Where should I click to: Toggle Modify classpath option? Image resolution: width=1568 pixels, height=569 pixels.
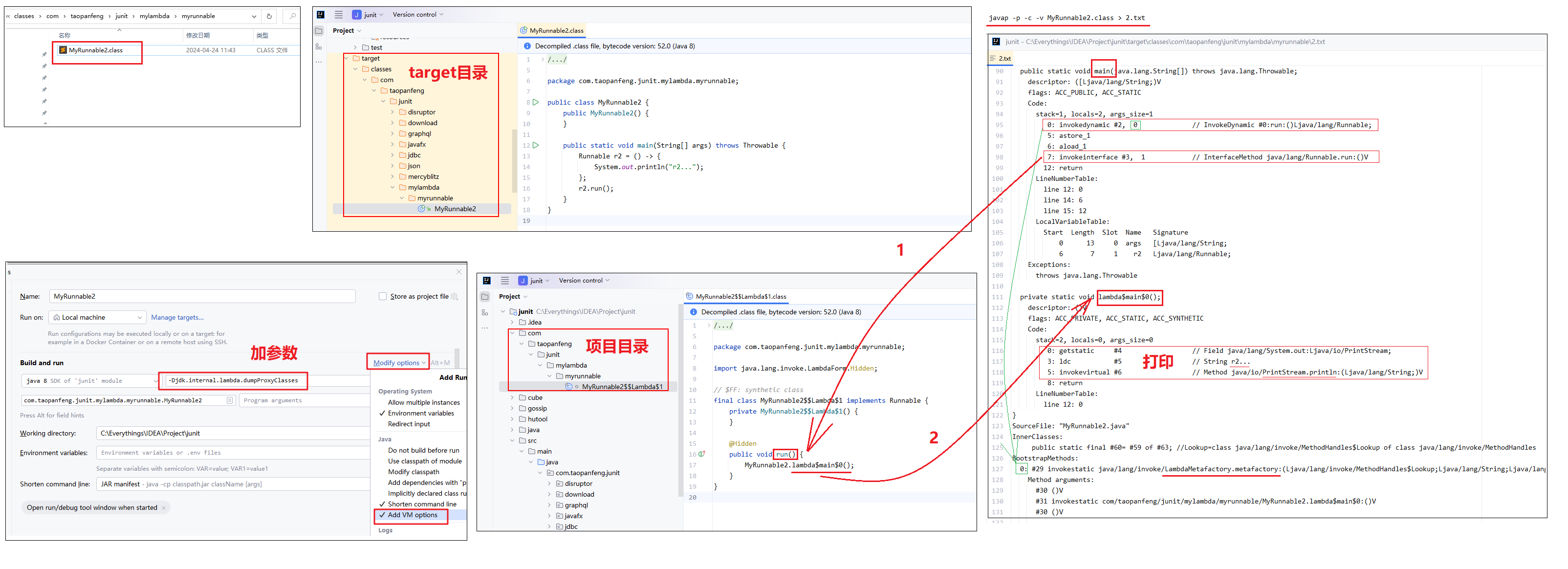pyautogui.click(x=414, y=472)
